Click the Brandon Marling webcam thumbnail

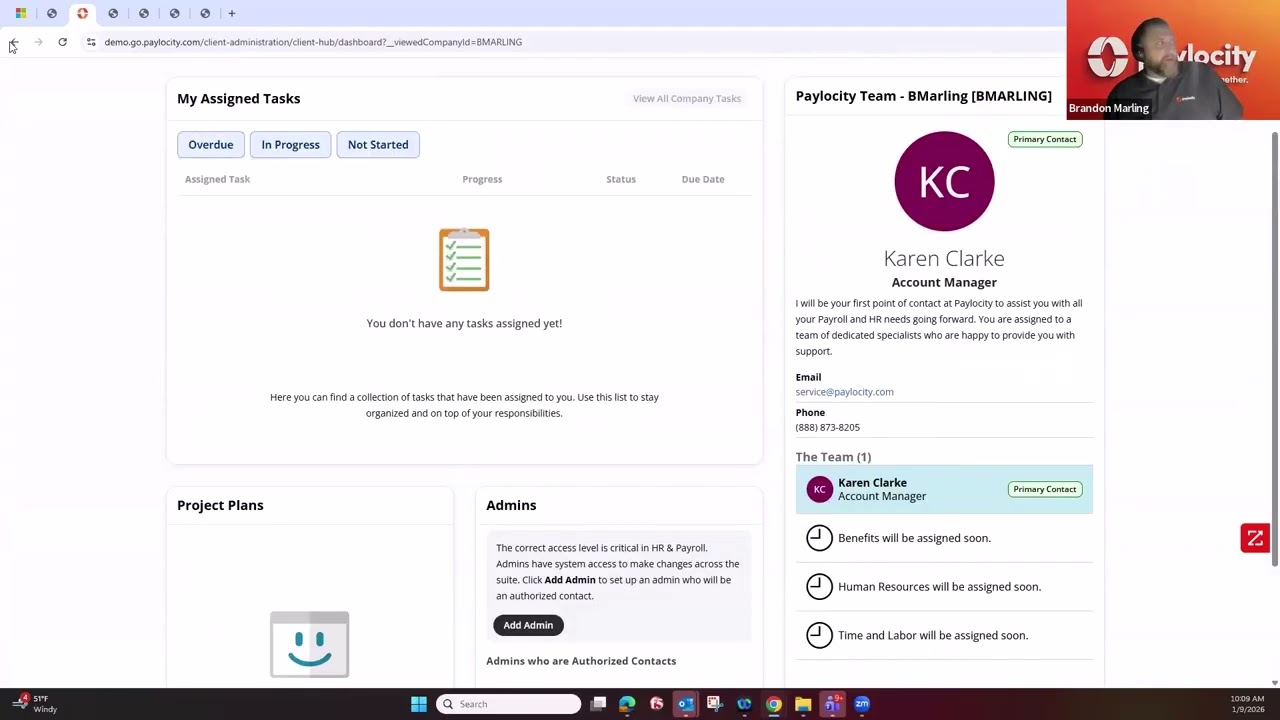tap(1173, 60)
